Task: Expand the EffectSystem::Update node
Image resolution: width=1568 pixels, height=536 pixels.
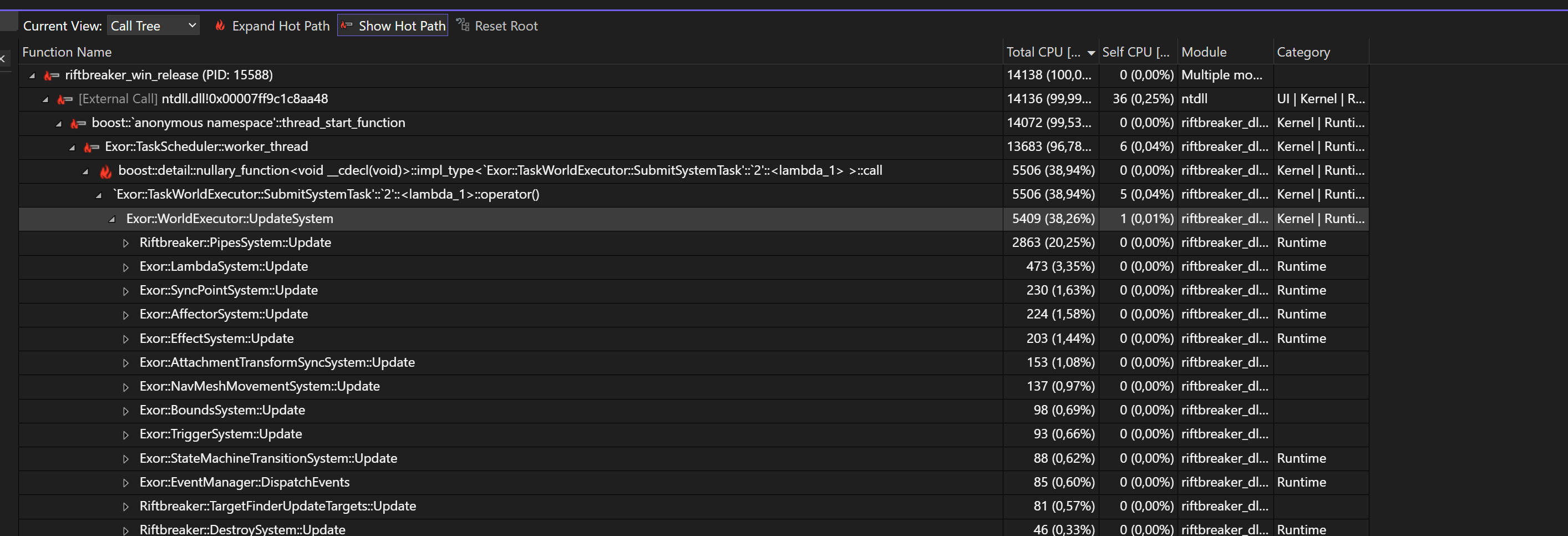Action: (125, 339)
